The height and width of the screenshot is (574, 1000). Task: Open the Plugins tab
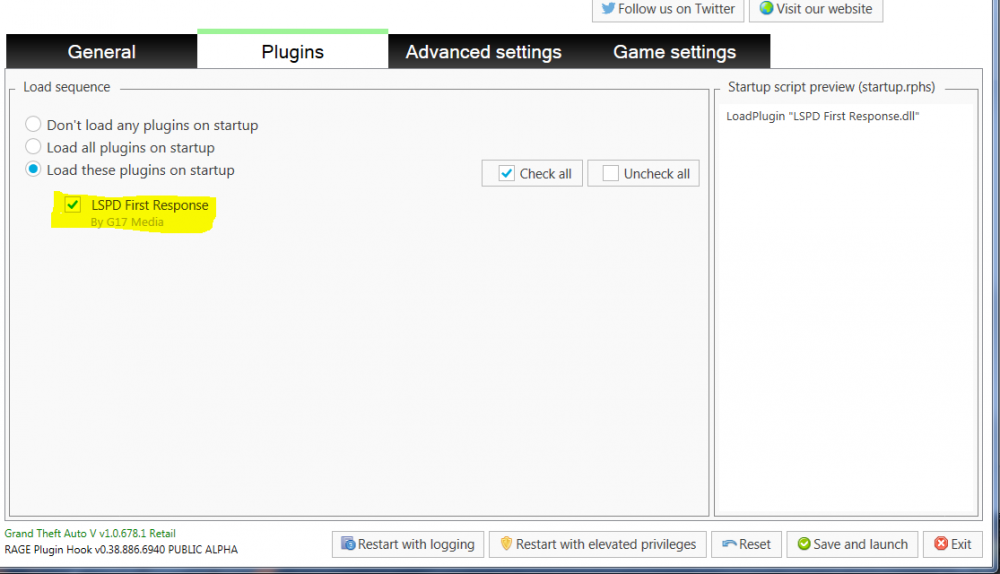coord(293,51)
